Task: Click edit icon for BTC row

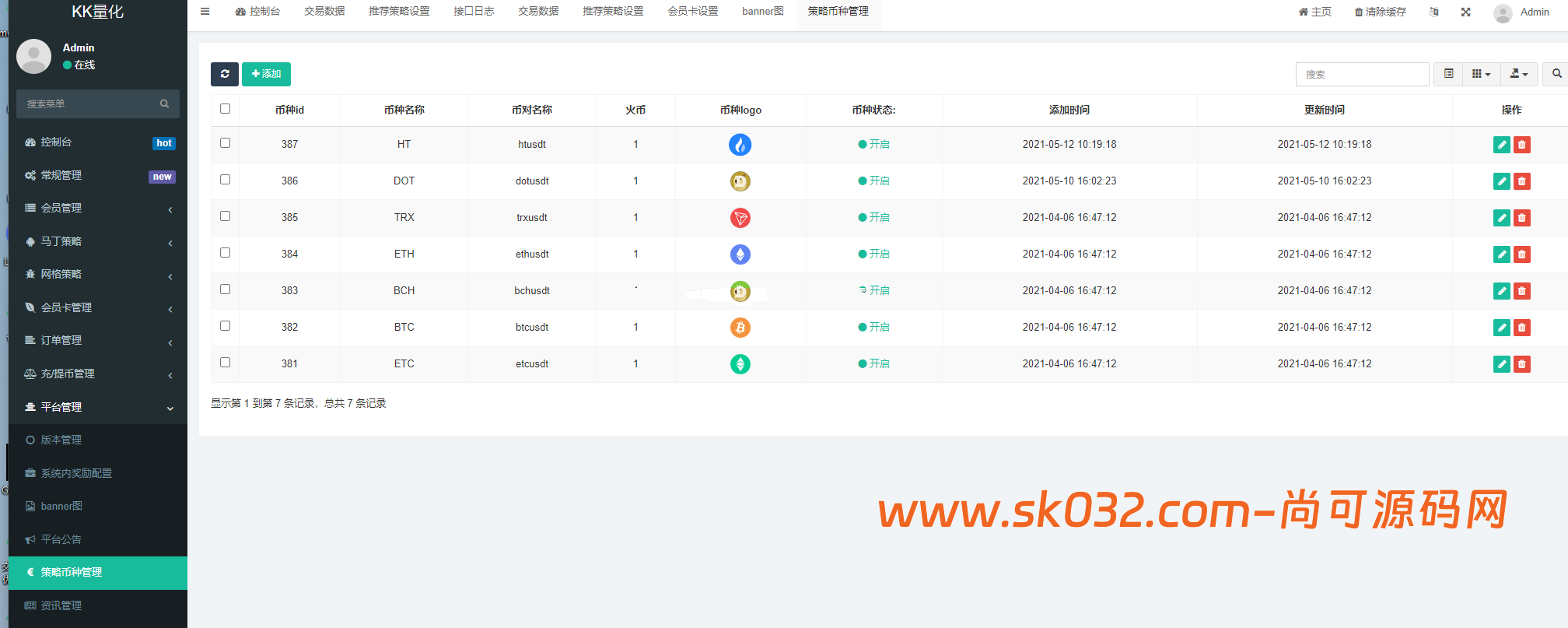Action: tap(1502, 328)
